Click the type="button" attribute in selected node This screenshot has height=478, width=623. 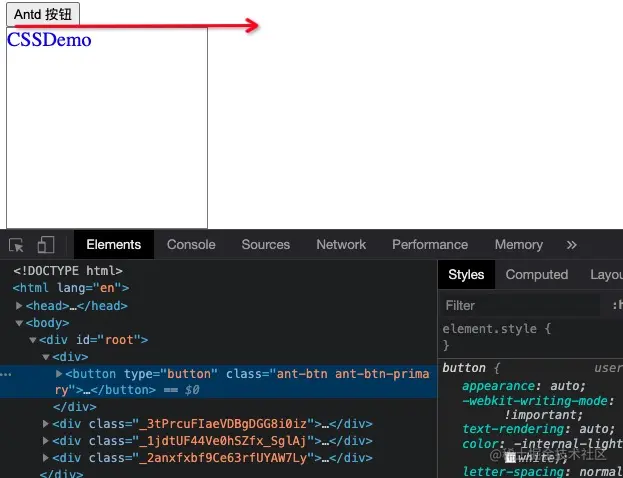171,374
